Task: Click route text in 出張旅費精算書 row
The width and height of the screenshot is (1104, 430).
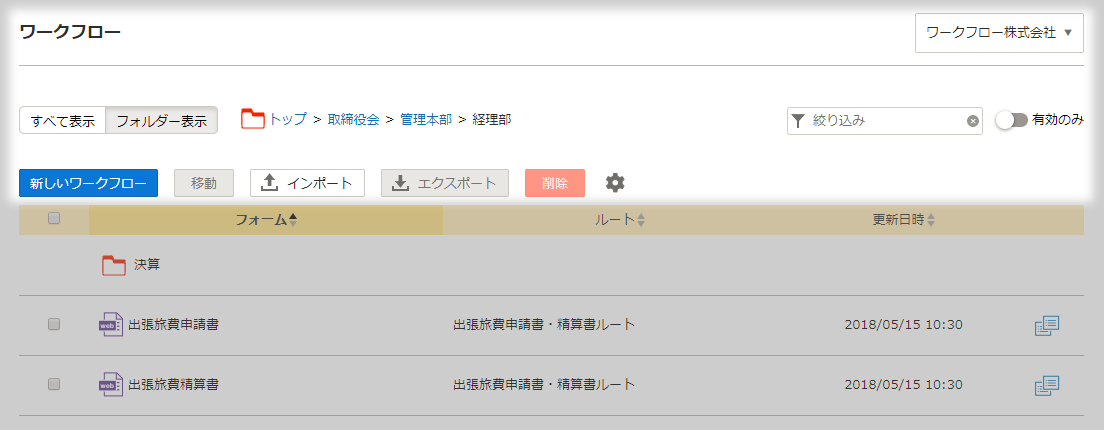Action: tap(544, 384)
